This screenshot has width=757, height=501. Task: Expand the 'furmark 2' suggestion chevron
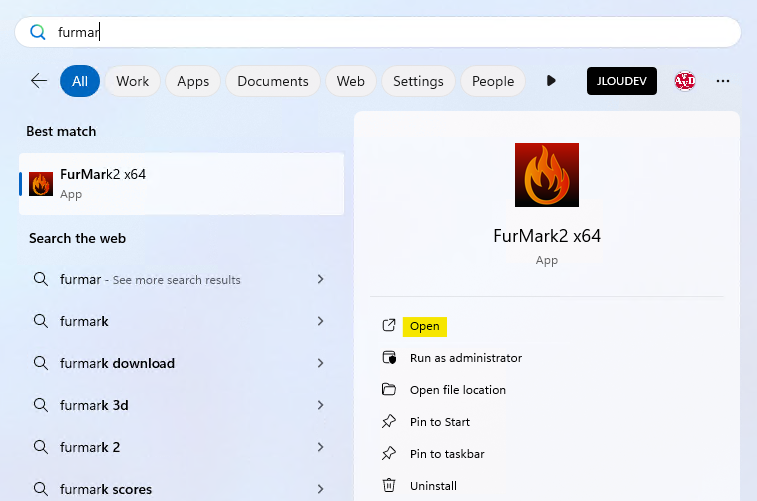[321, 447]
